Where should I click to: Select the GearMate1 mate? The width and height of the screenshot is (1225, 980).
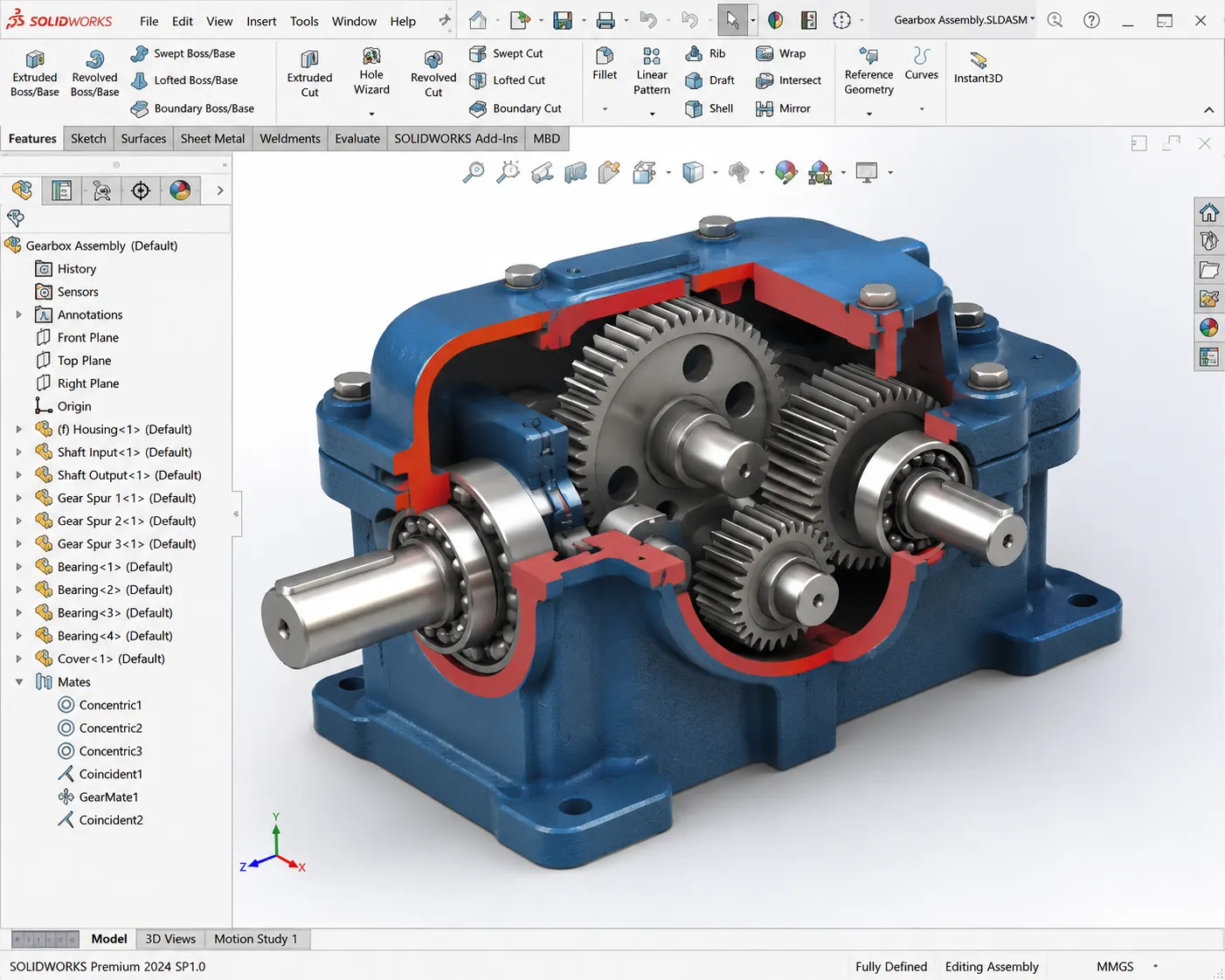point(98,797)
